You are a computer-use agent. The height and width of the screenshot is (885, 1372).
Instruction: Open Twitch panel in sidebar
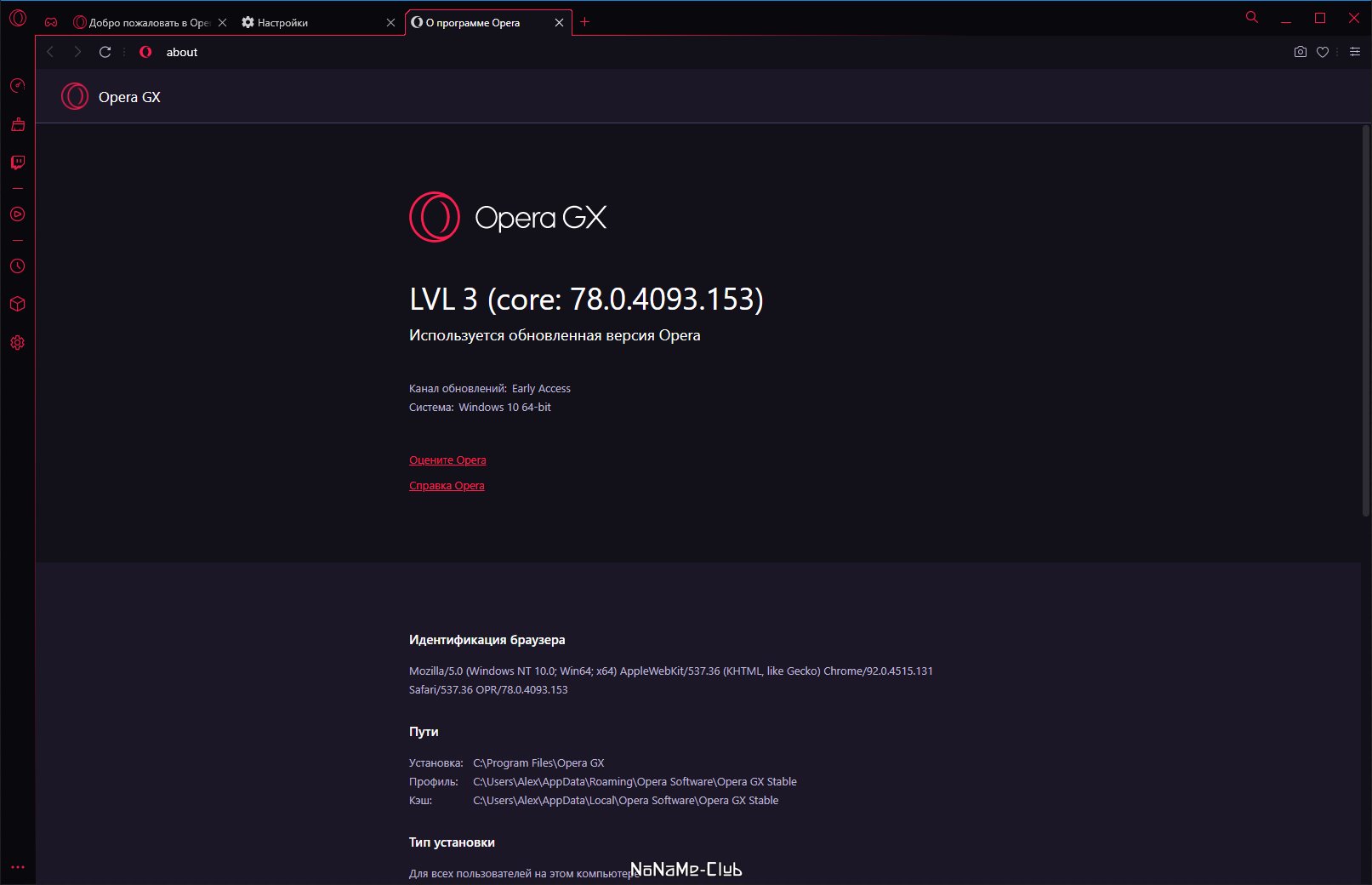tap(18, 163)
